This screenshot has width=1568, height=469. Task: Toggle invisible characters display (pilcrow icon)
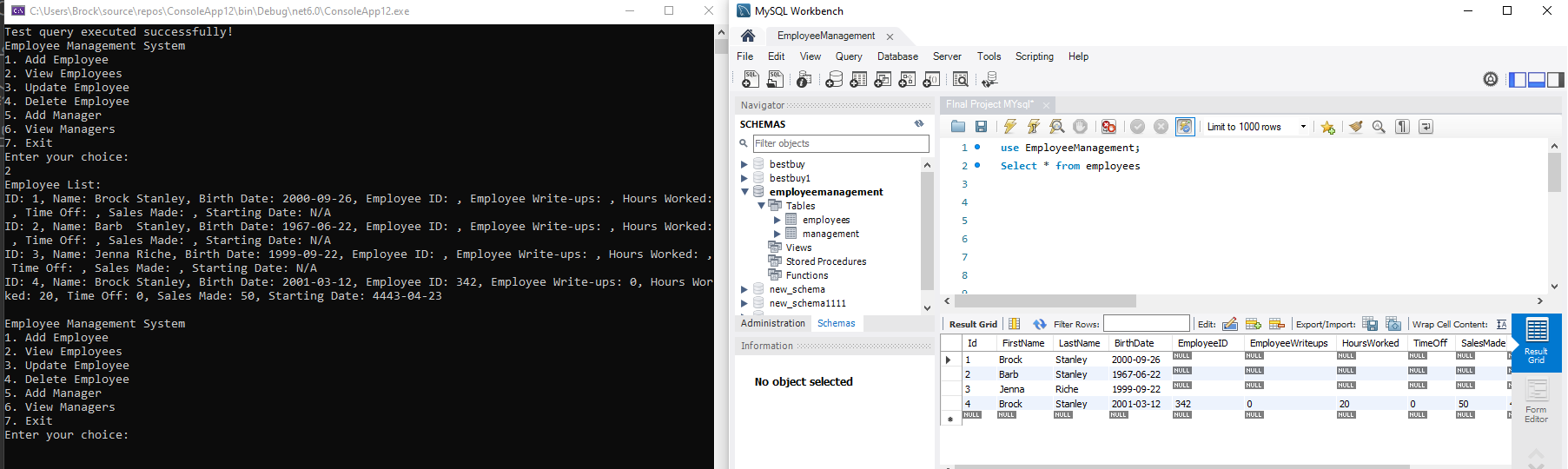(1402, 127)
